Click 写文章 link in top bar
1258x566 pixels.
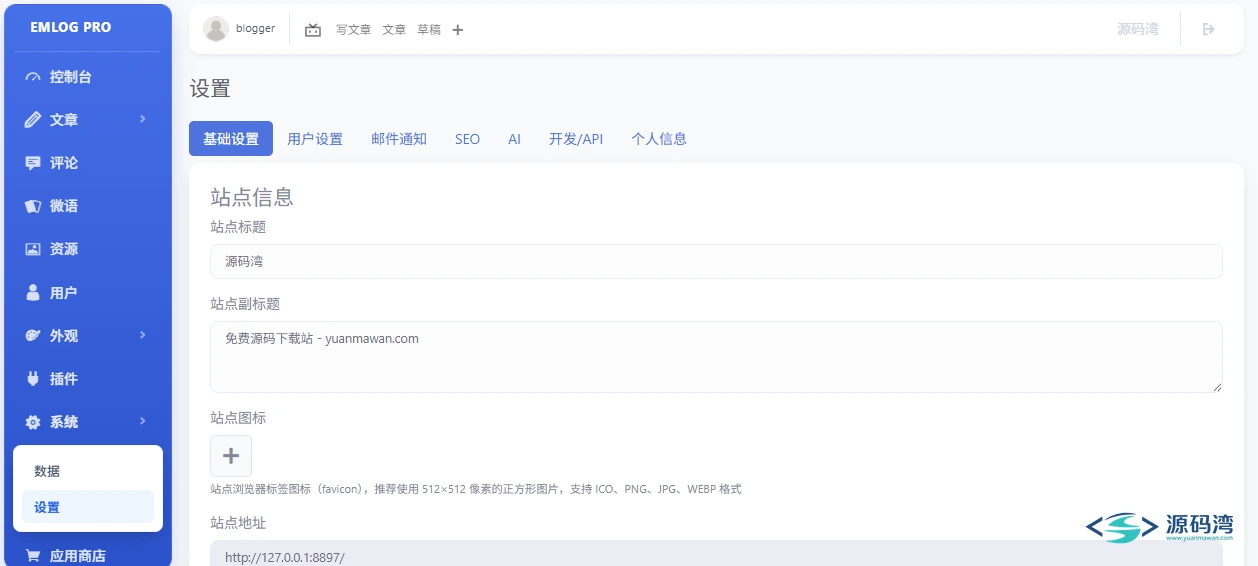[353, 30]
